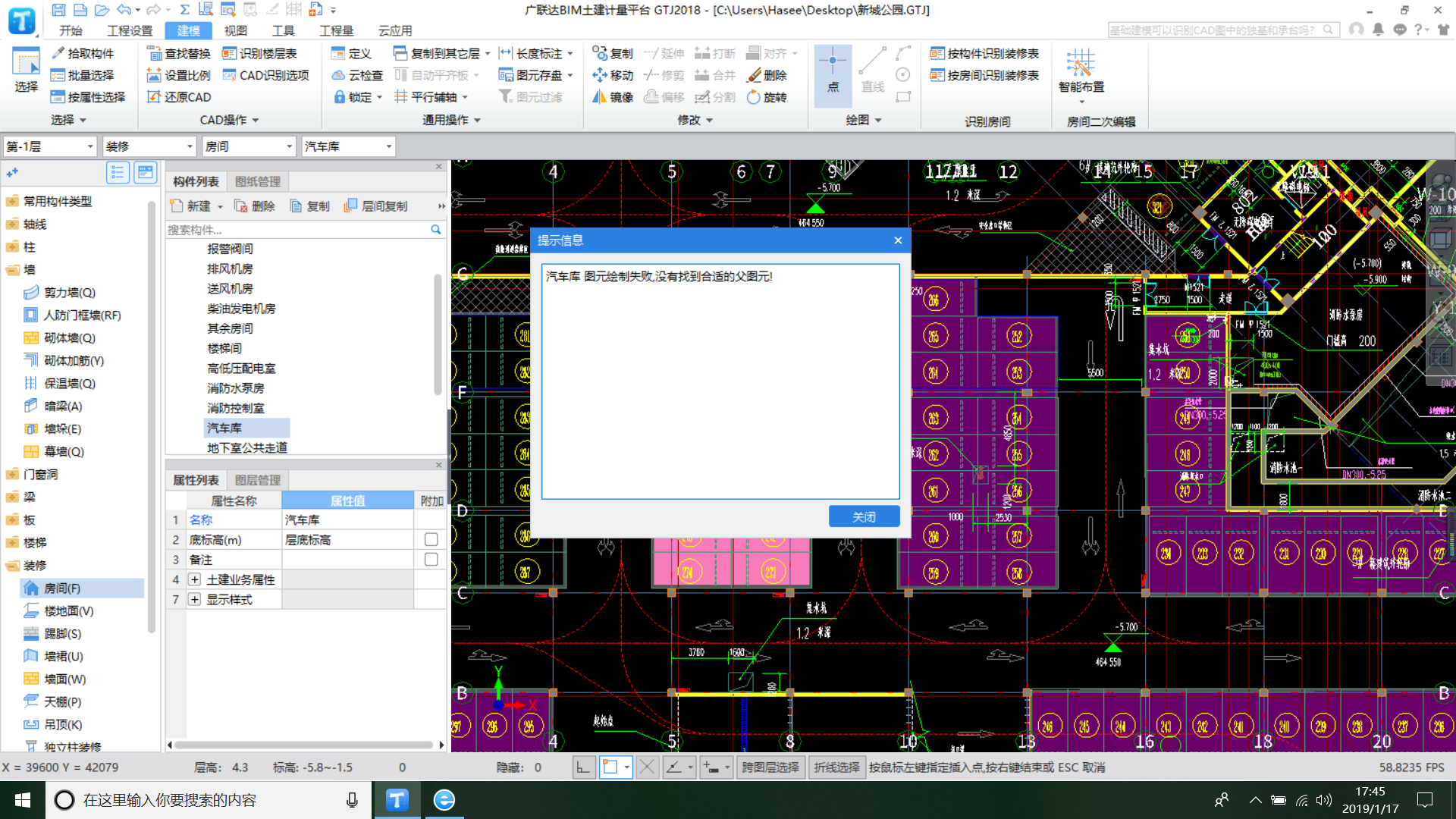Expand the 土建业务属性 row
The width and height of the screenshot is (1456, 819).
[195, 579]
